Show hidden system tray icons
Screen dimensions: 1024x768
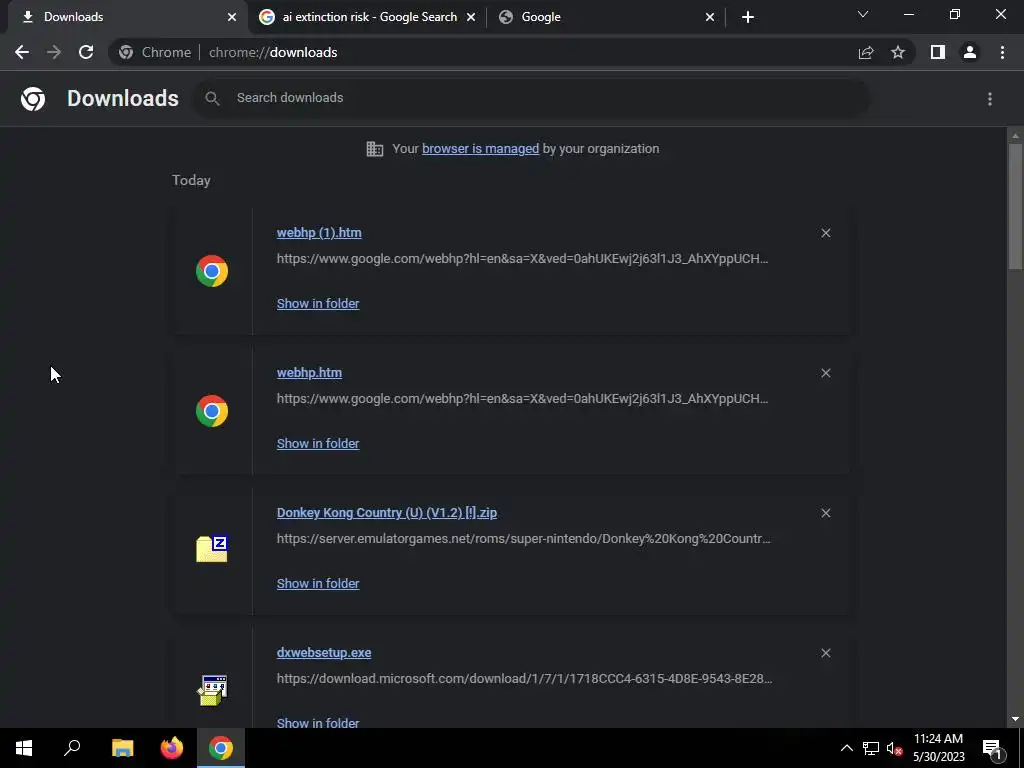tap(846, 748)
